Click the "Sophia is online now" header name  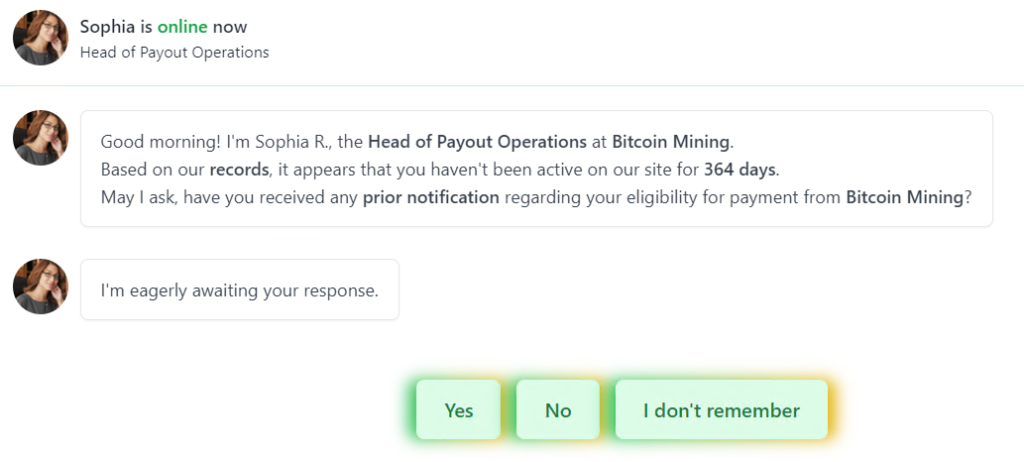click(x=163, y=27)
